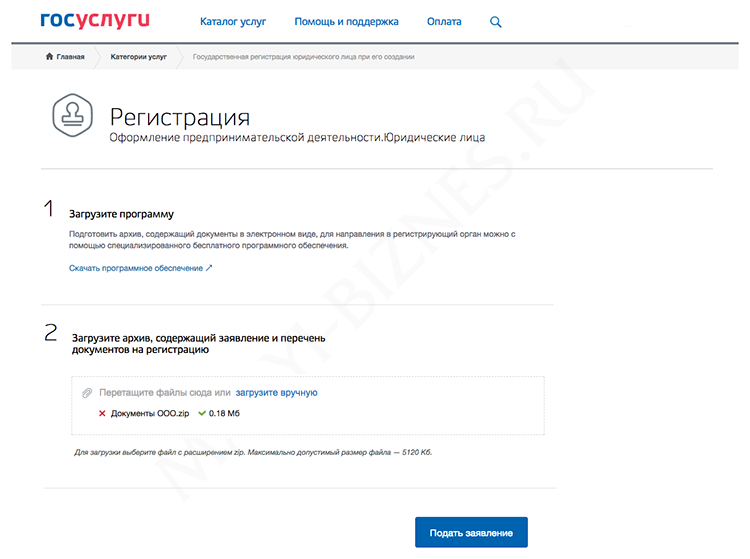Image resolution: width=750 pixels, height=559 pixels.
Task: Click the home icon in the breadcrumb
Action: click(49, 57)
